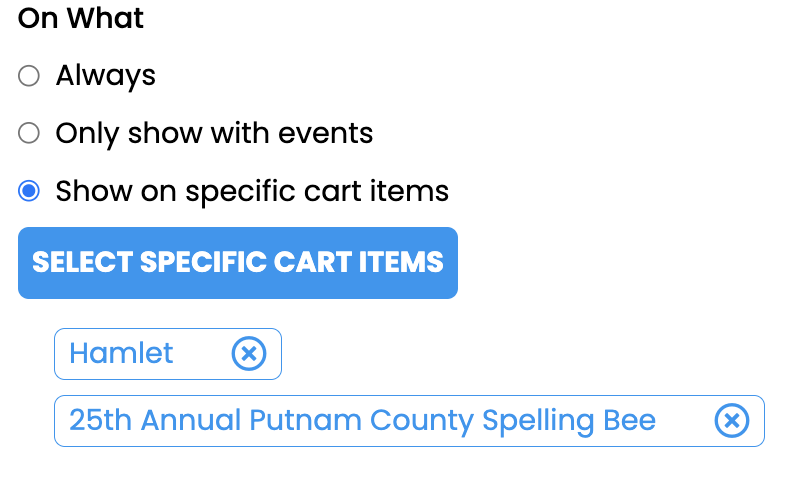Click the X icon in the Hamlet chip
Screen dimensions: 796x480
(x=249, y=354)
